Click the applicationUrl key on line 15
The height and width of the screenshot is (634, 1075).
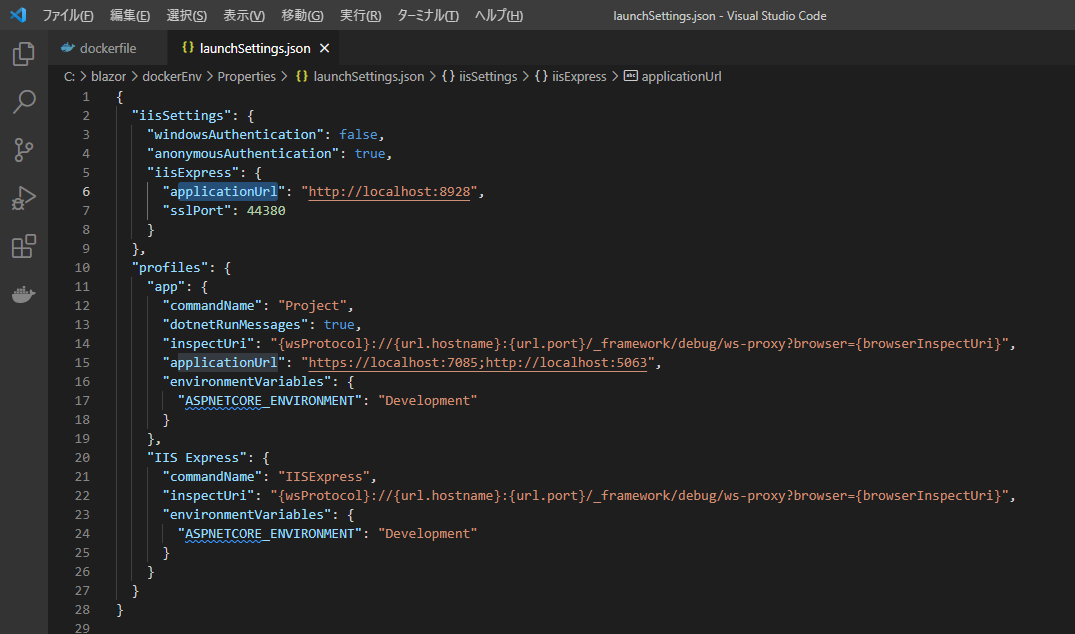(224, 363)
